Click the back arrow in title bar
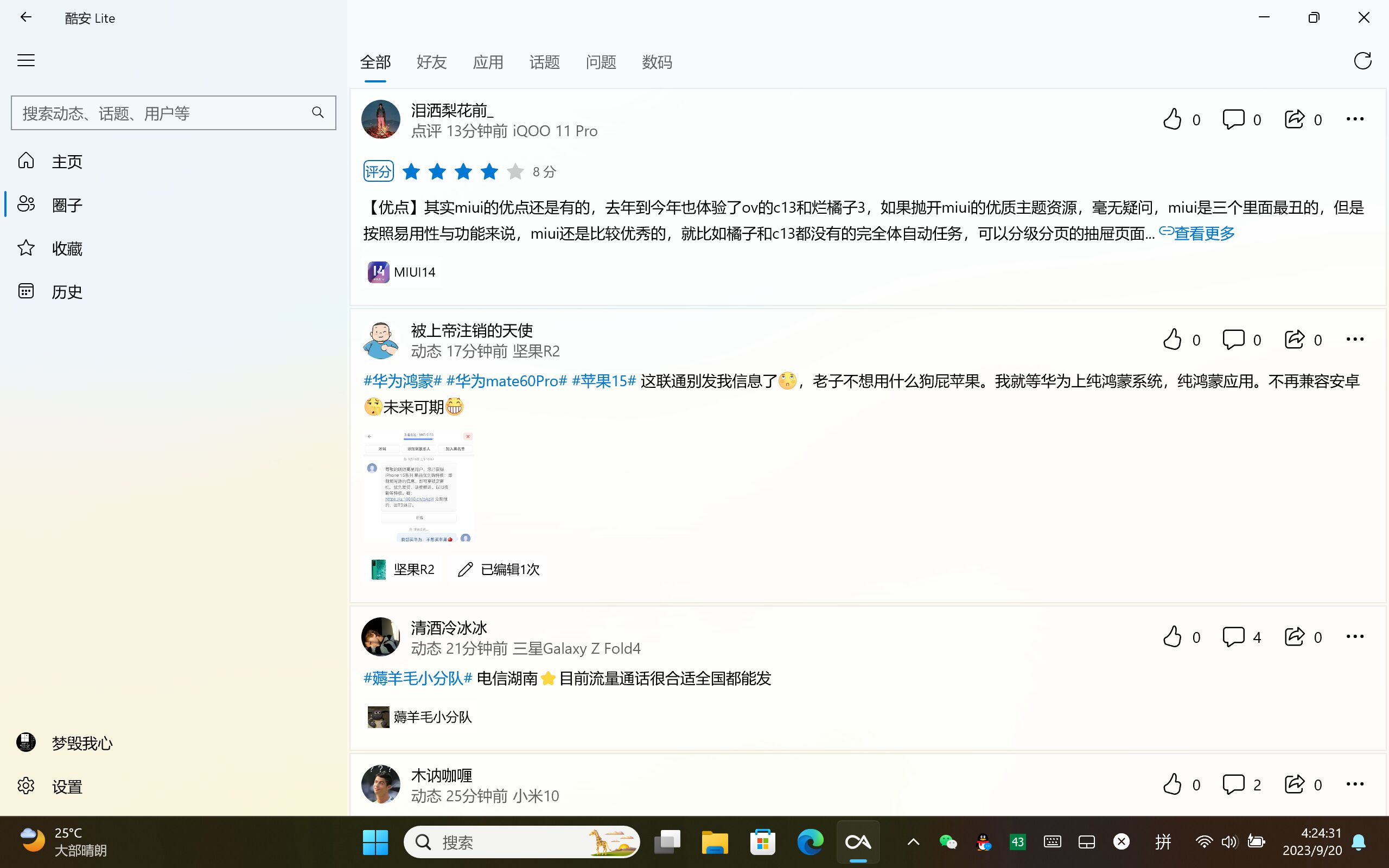 click(26, 17)
